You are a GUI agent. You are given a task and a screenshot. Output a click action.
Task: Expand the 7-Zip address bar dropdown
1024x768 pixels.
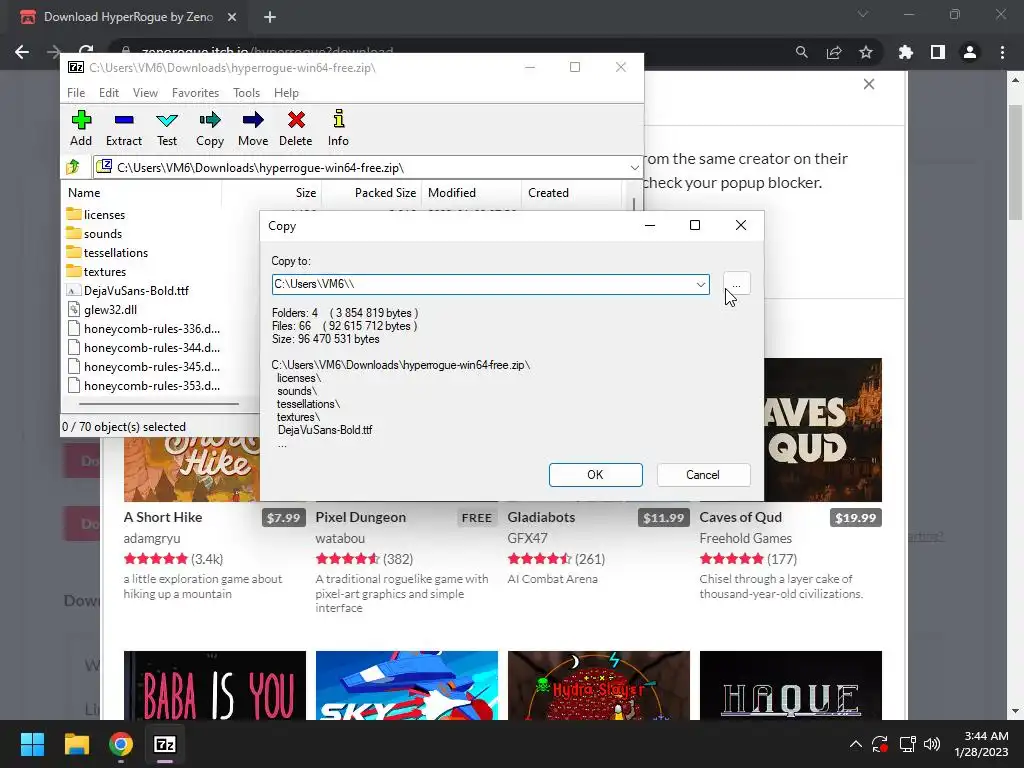pos(634,168)
